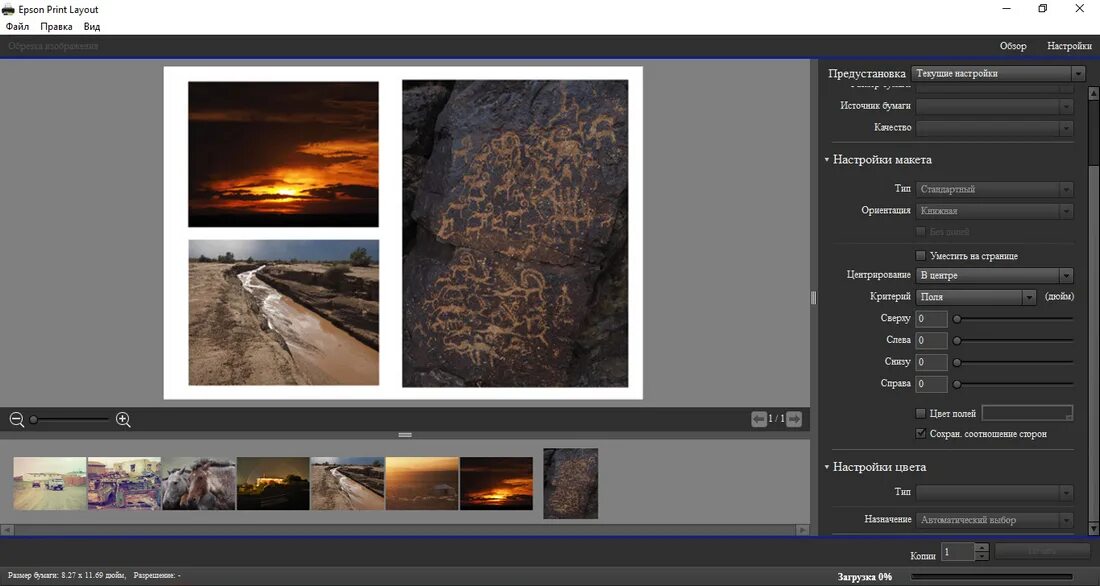Open color settings 'Тип' dropdown

point(995,493)
